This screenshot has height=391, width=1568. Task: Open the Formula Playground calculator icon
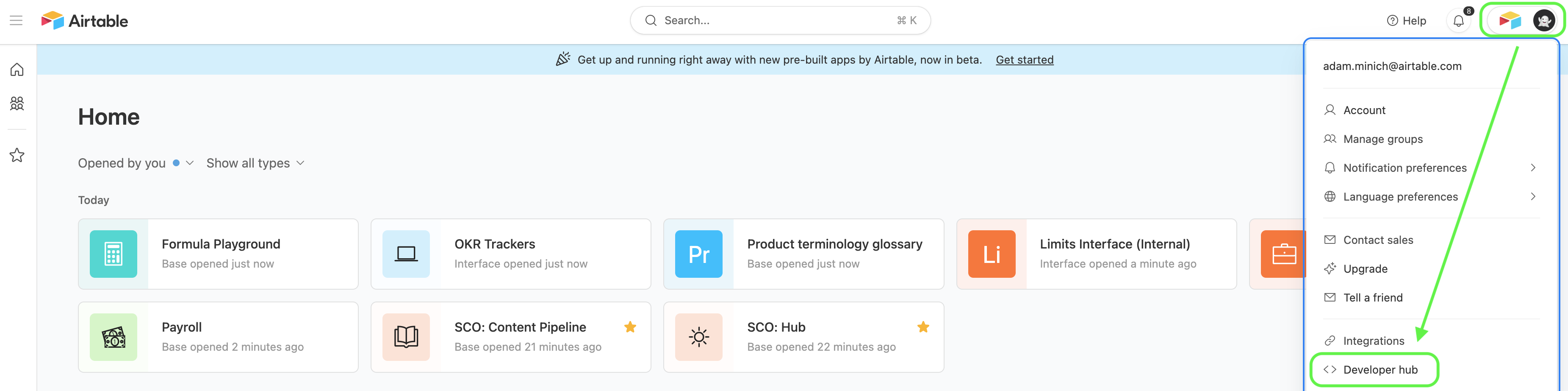pos(114,254)
